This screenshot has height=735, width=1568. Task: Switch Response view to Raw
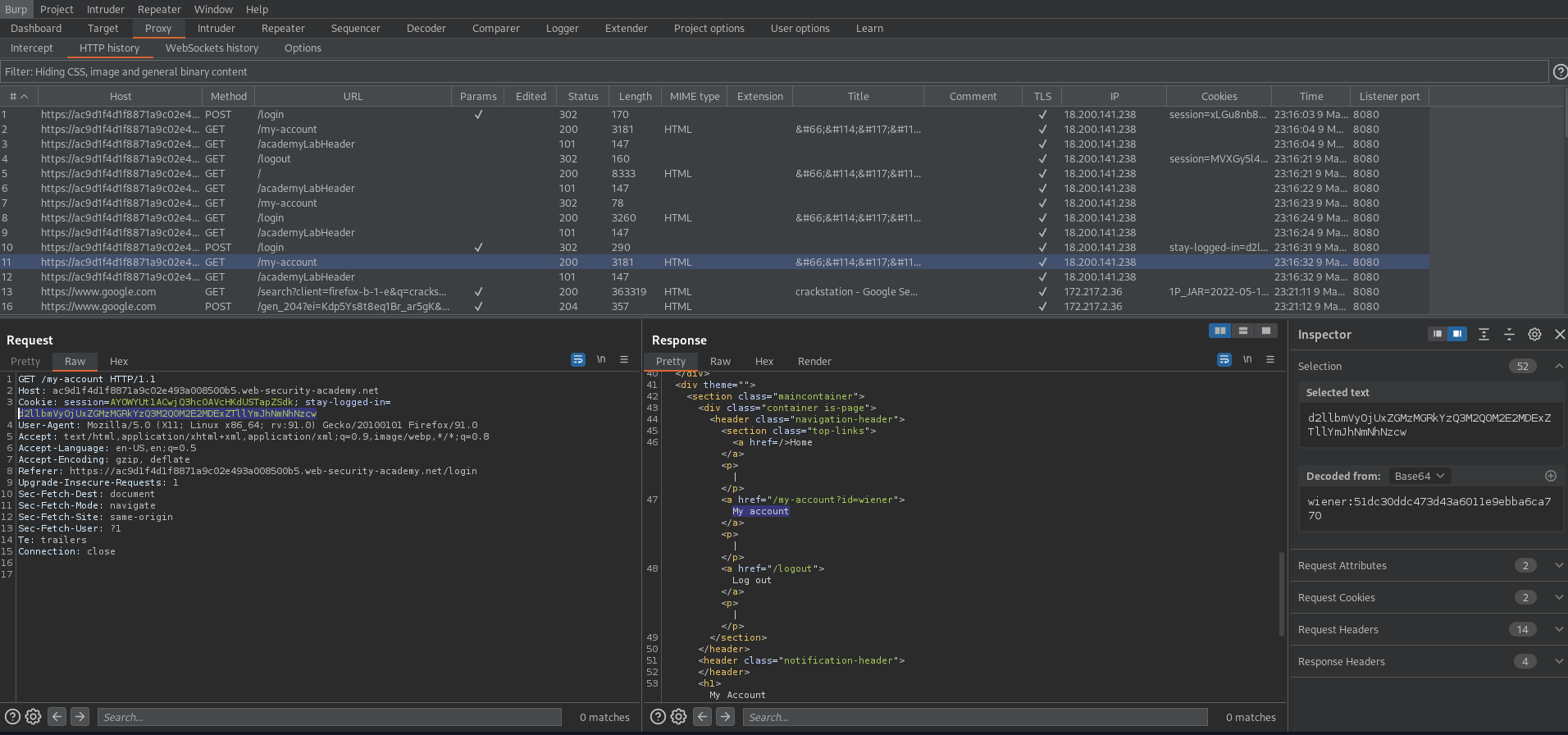[x=720, y=361]
